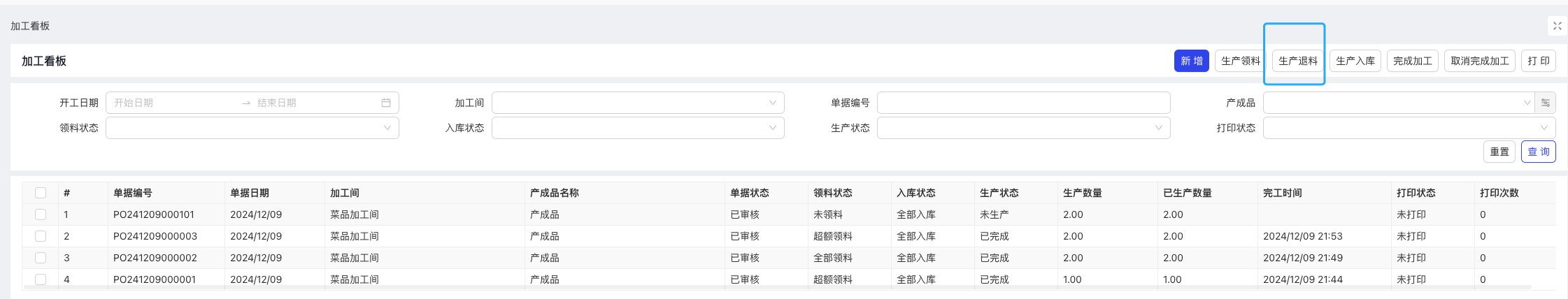
Task: Open the calendar icon in 开工日期 field
Action: (x=386, y=103)
